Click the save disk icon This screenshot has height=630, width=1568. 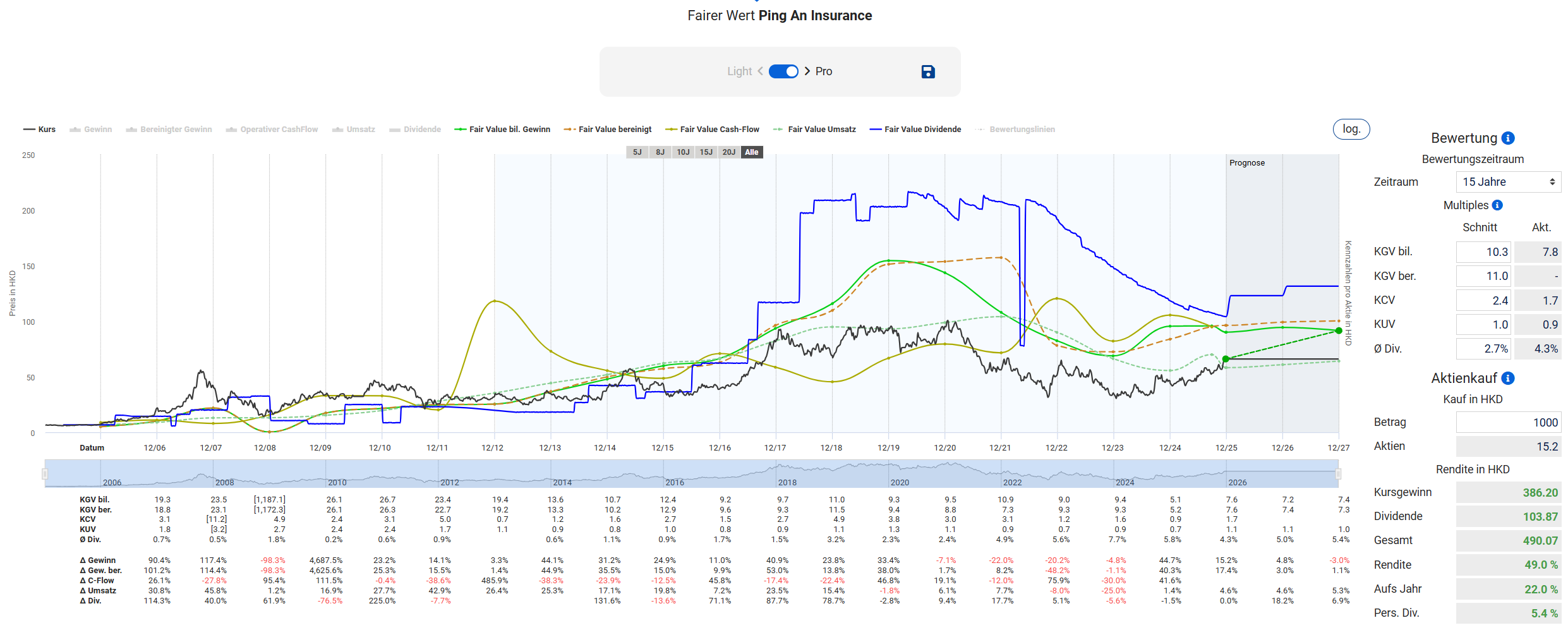[927, 72]
